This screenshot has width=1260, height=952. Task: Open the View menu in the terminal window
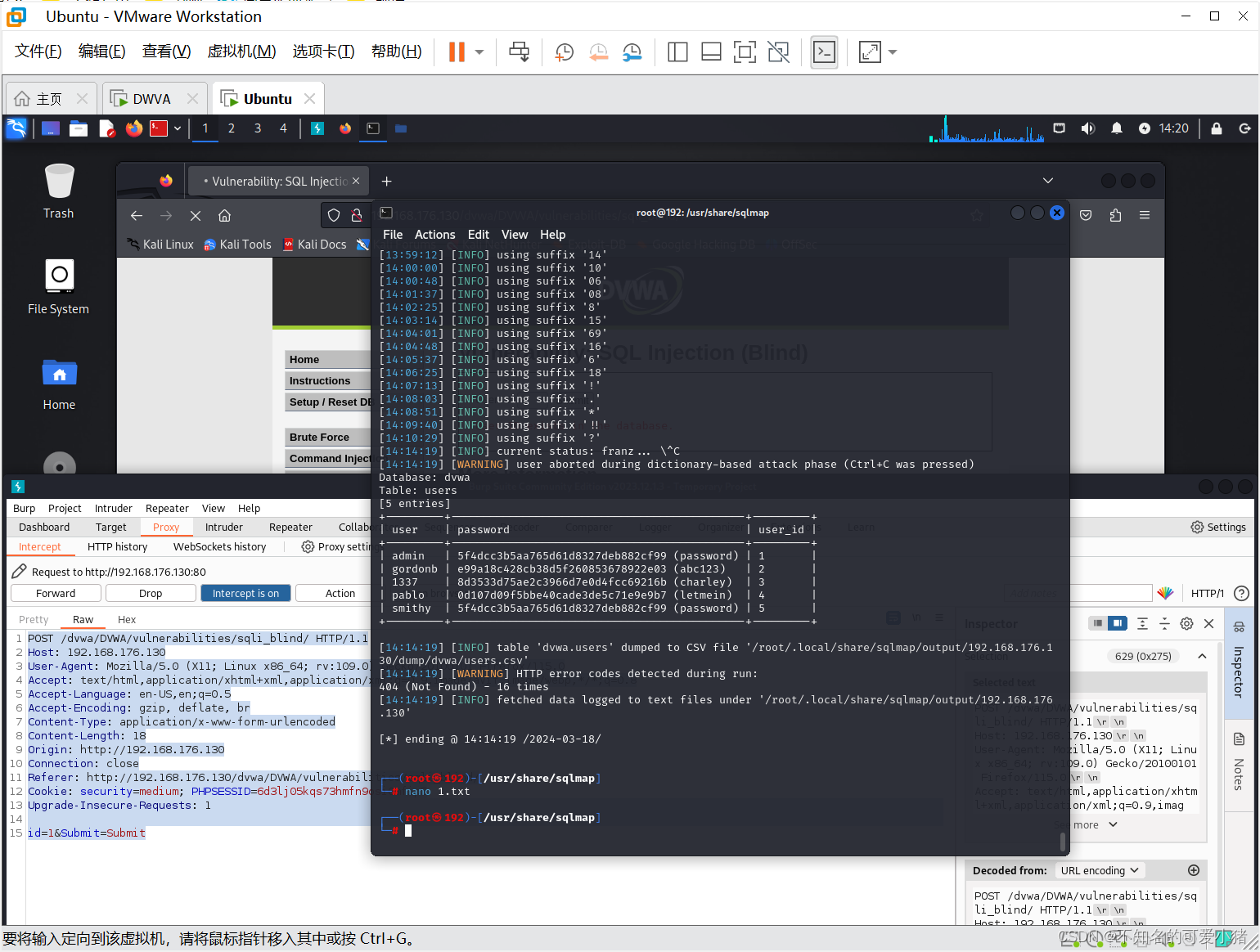(515, 235)
